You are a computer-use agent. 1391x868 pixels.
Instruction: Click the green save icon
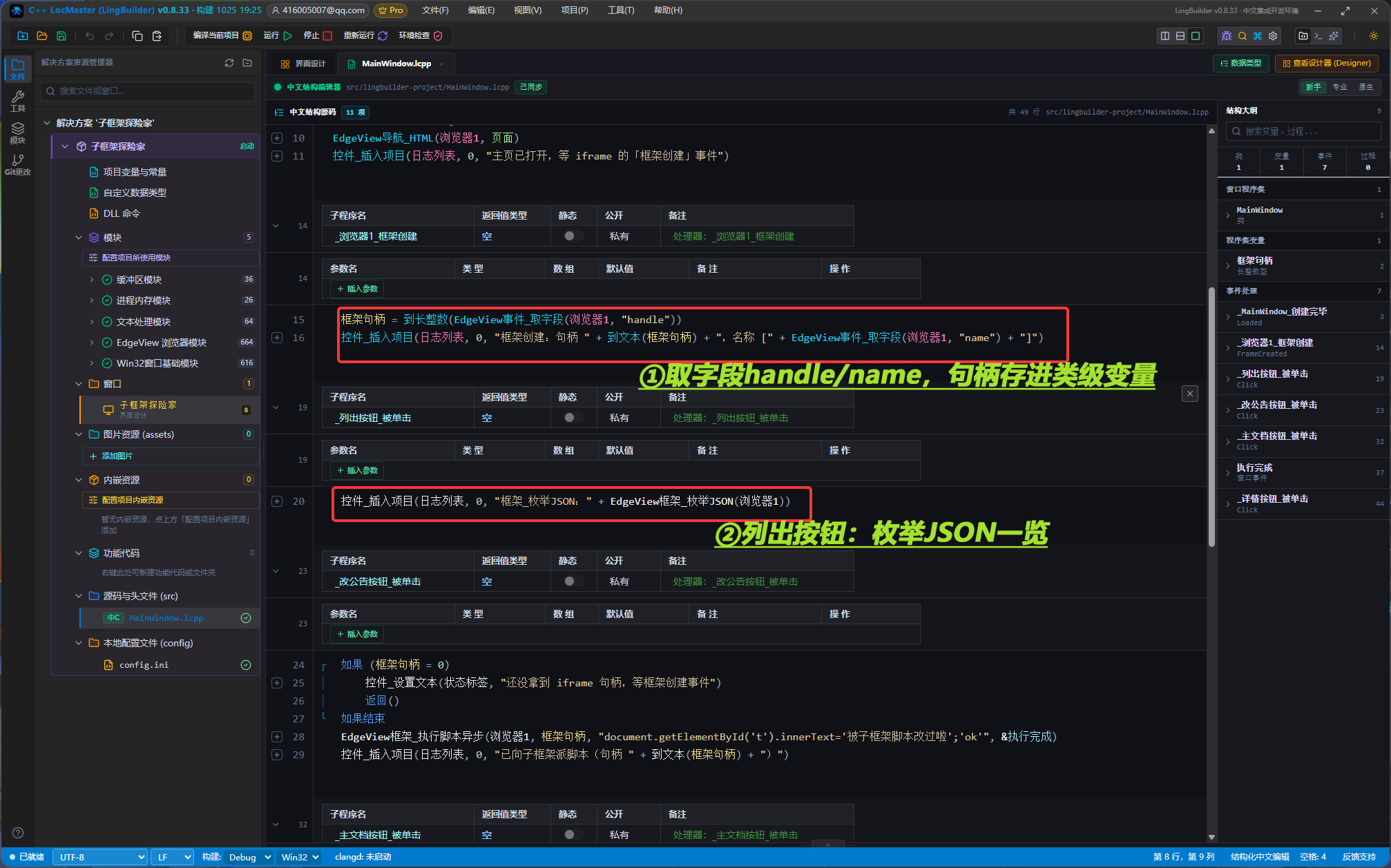[x=61, y=36]
